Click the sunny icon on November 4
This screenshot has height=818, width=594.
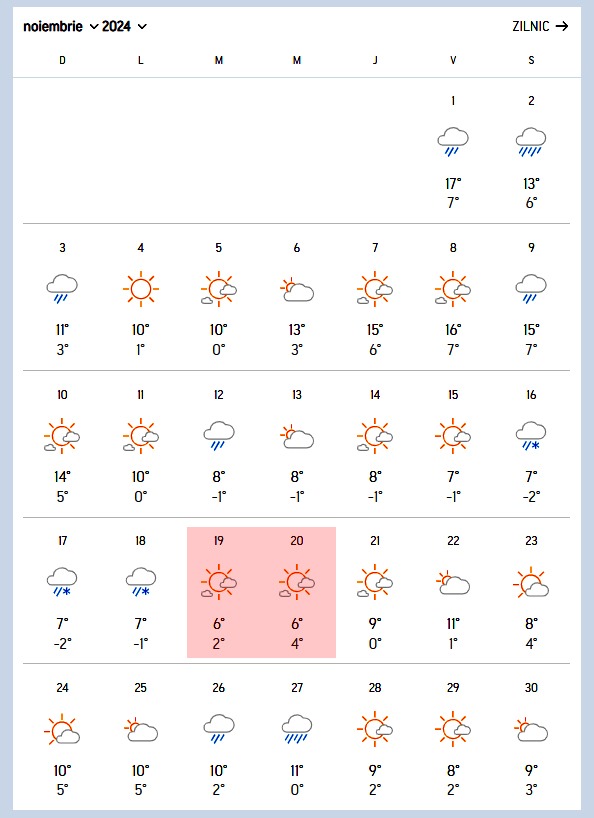coord(140,288)
